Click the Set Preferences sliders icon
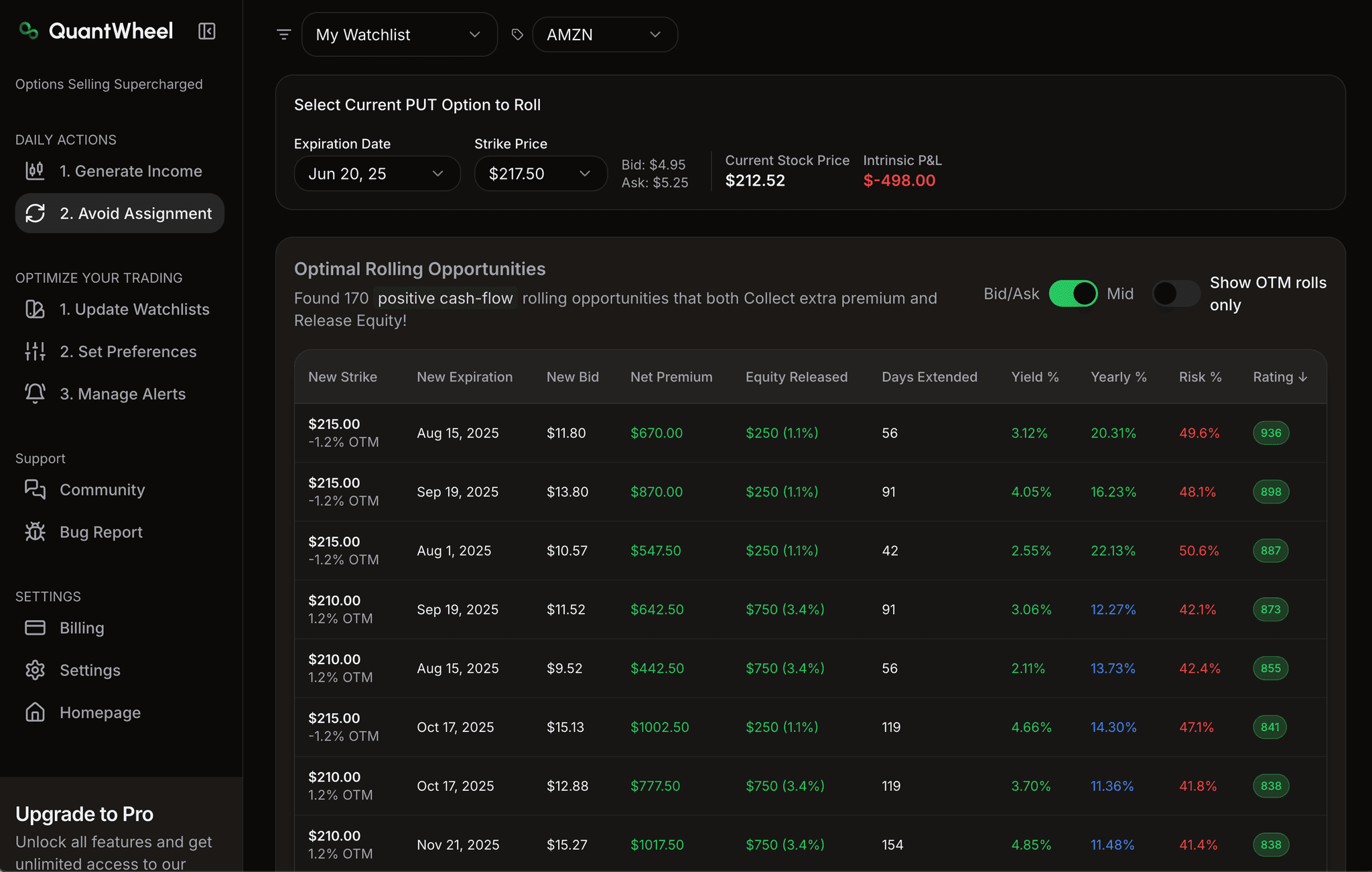This screenshot has width=1372, height=872. coord(34,351)
